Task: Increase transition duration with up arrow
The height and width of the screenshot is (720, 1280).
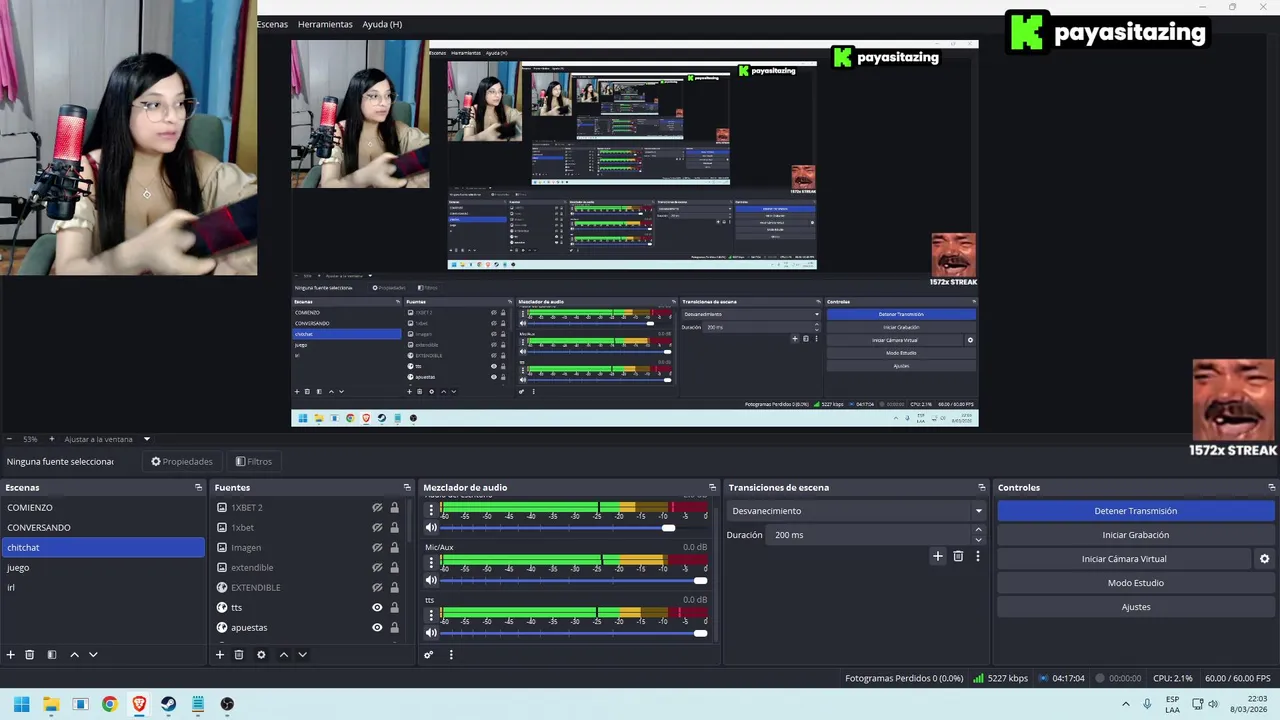Action: coord(978,530)
